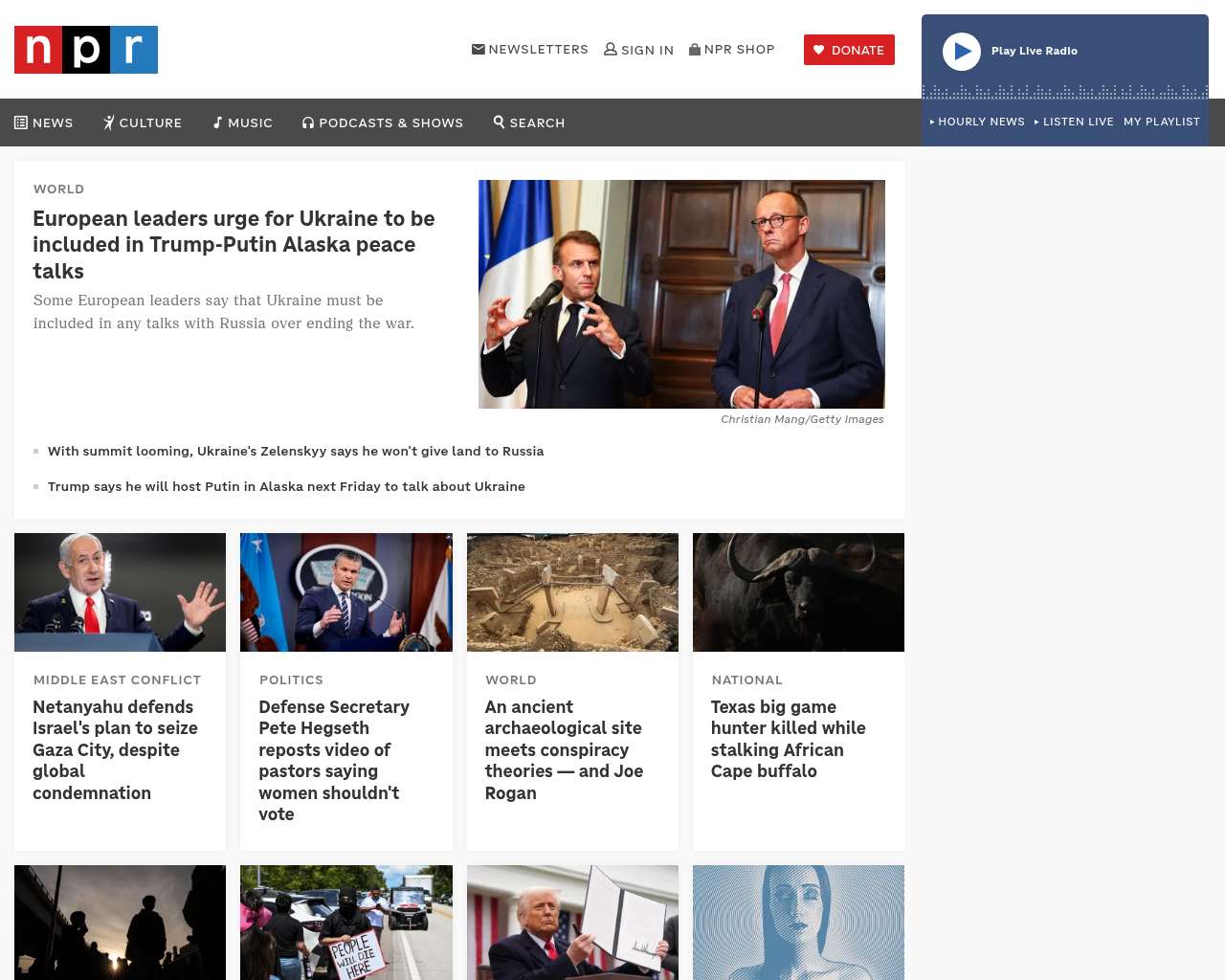Open Netanyahu defends Gaza City plan headline

[115, 749]
